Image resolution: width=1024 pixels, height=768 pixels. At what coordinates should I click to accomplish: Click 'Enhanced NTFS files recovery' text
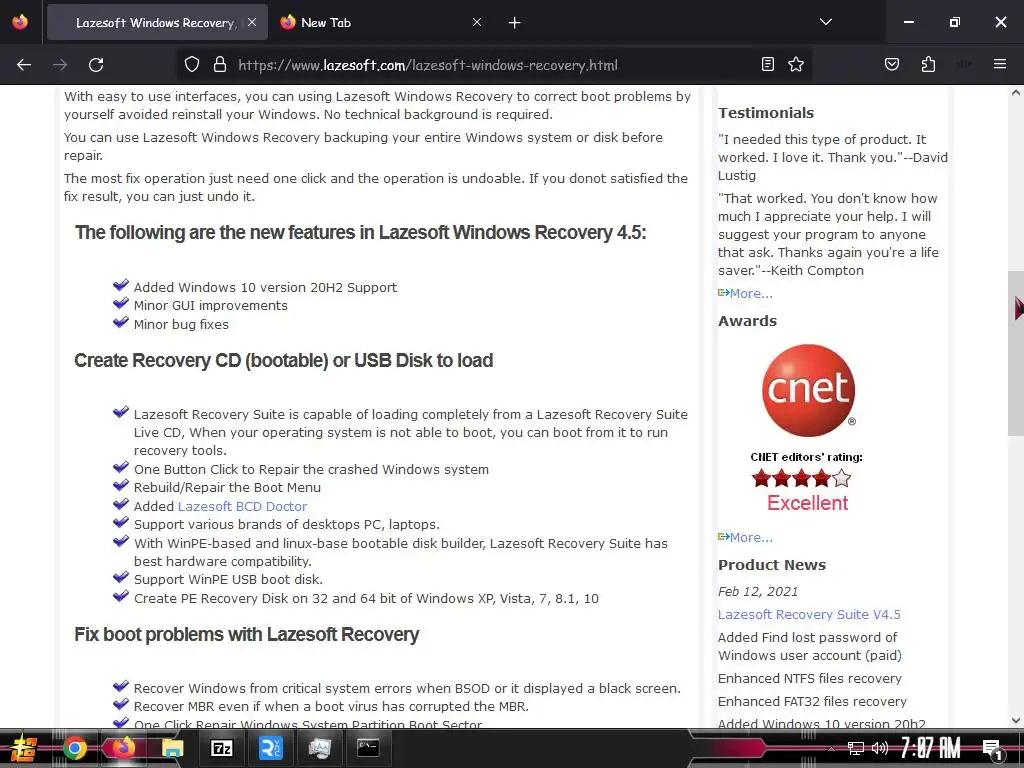tap(810, 679)
